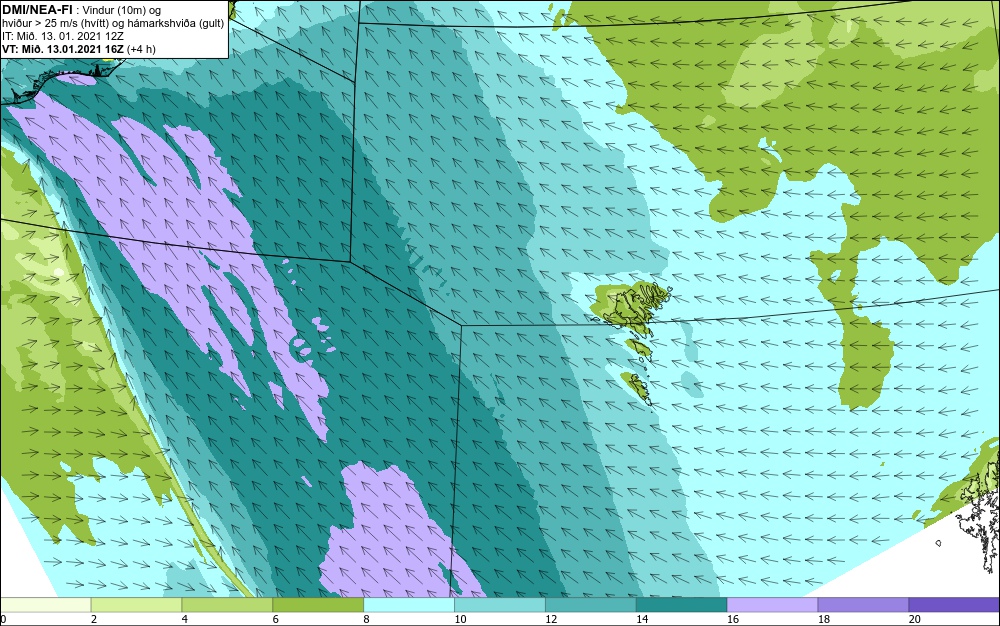Click the dark violet legend swatch above 20

click(955, 605)
